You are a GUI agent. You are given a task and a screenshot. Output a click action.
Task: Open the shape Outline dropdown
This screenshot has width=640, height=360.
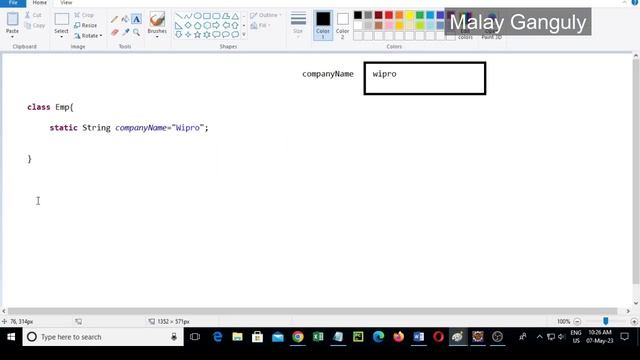[266, 16]
